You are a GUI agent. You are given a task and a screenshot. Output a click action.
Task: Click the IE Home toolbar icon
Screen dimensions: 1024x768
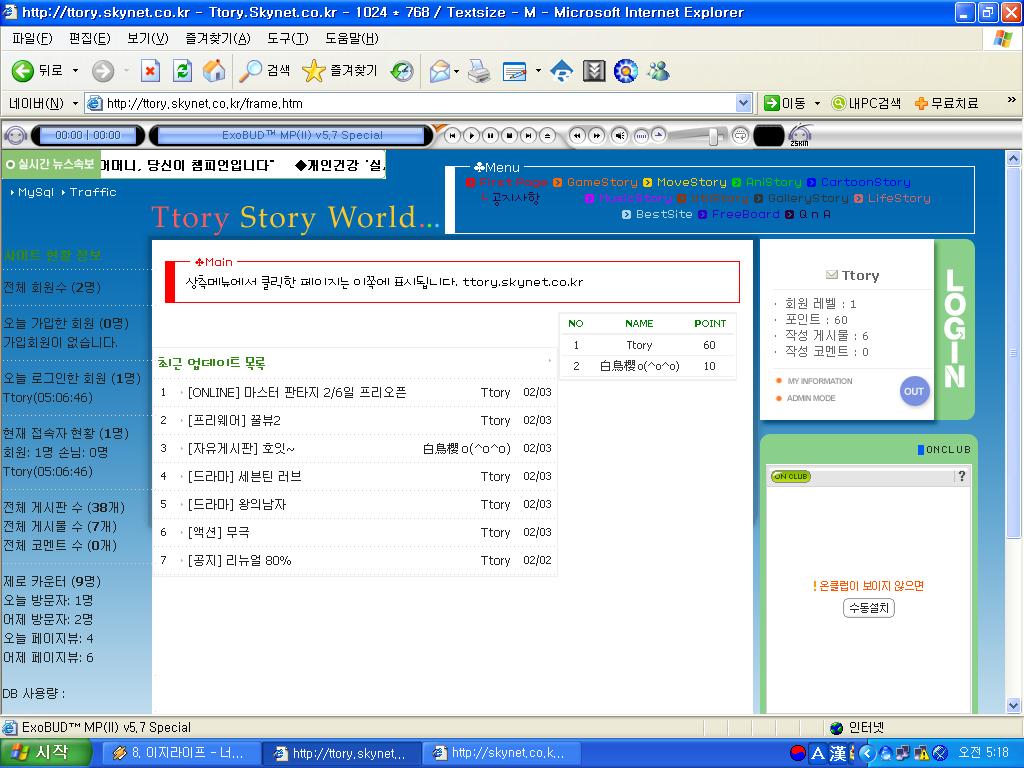[x=214, y=71]
